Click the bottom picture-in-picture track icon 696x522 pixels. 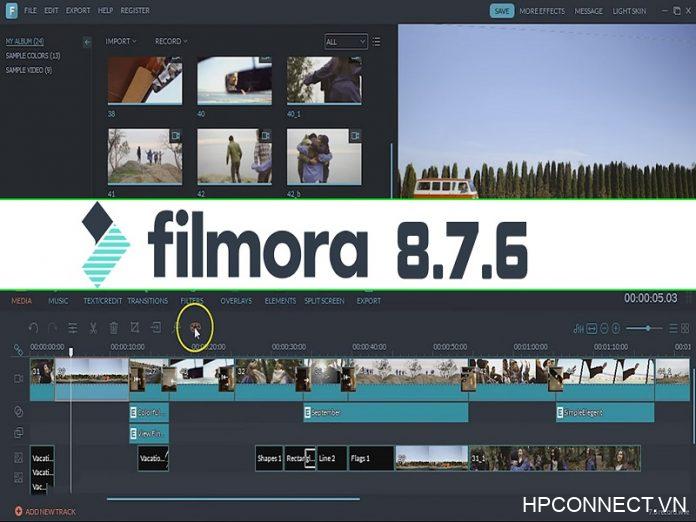[x=18, y=478]
